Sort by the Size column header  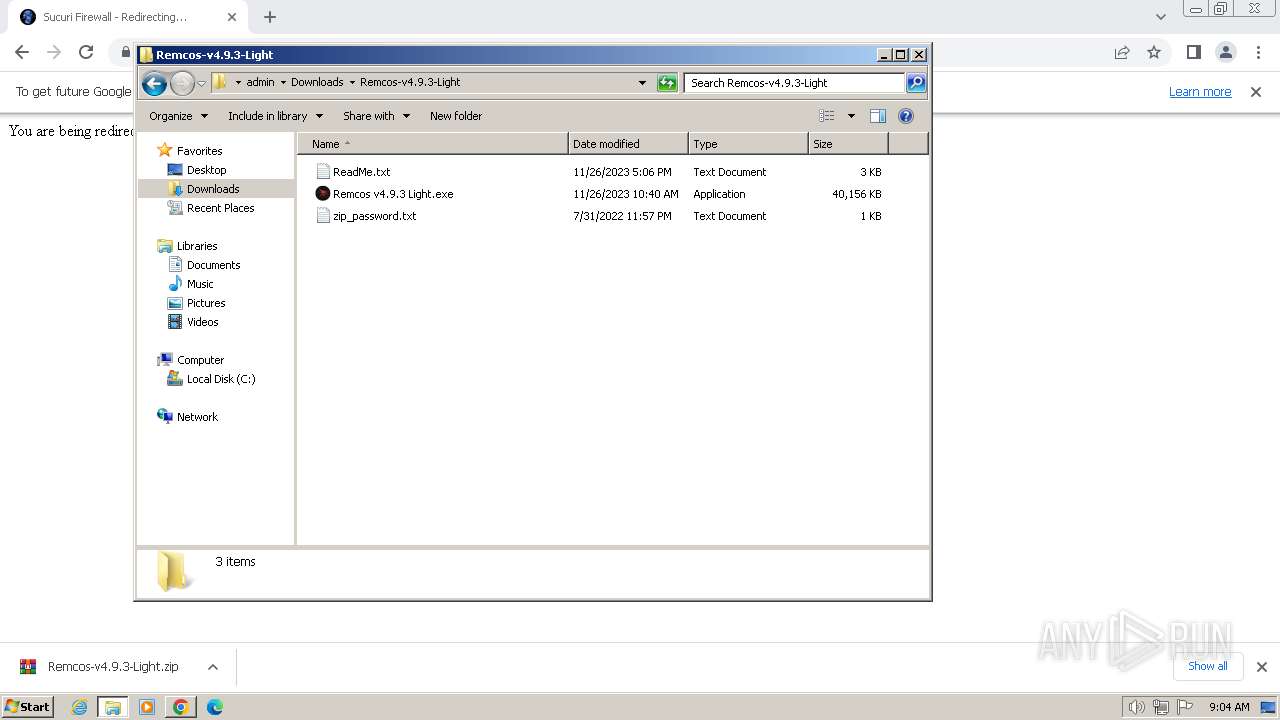(x=848, y=144)
